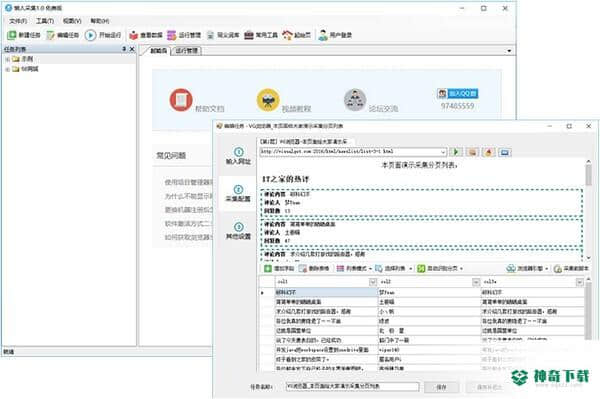This screenshot has height=399, width=600.
Task: Open the col2 column header dropdown
Action: 476,282
